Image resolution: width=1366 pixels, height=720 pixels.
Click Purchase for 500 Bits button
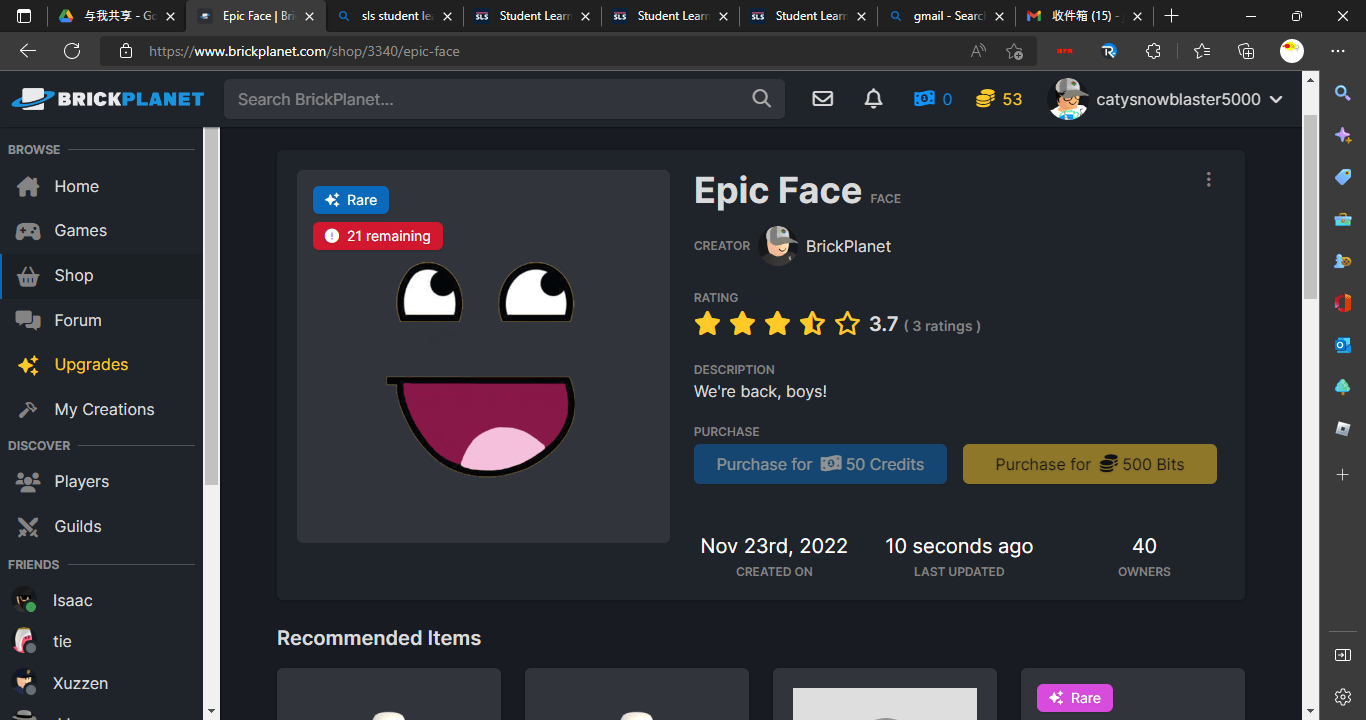(1089, 464)
